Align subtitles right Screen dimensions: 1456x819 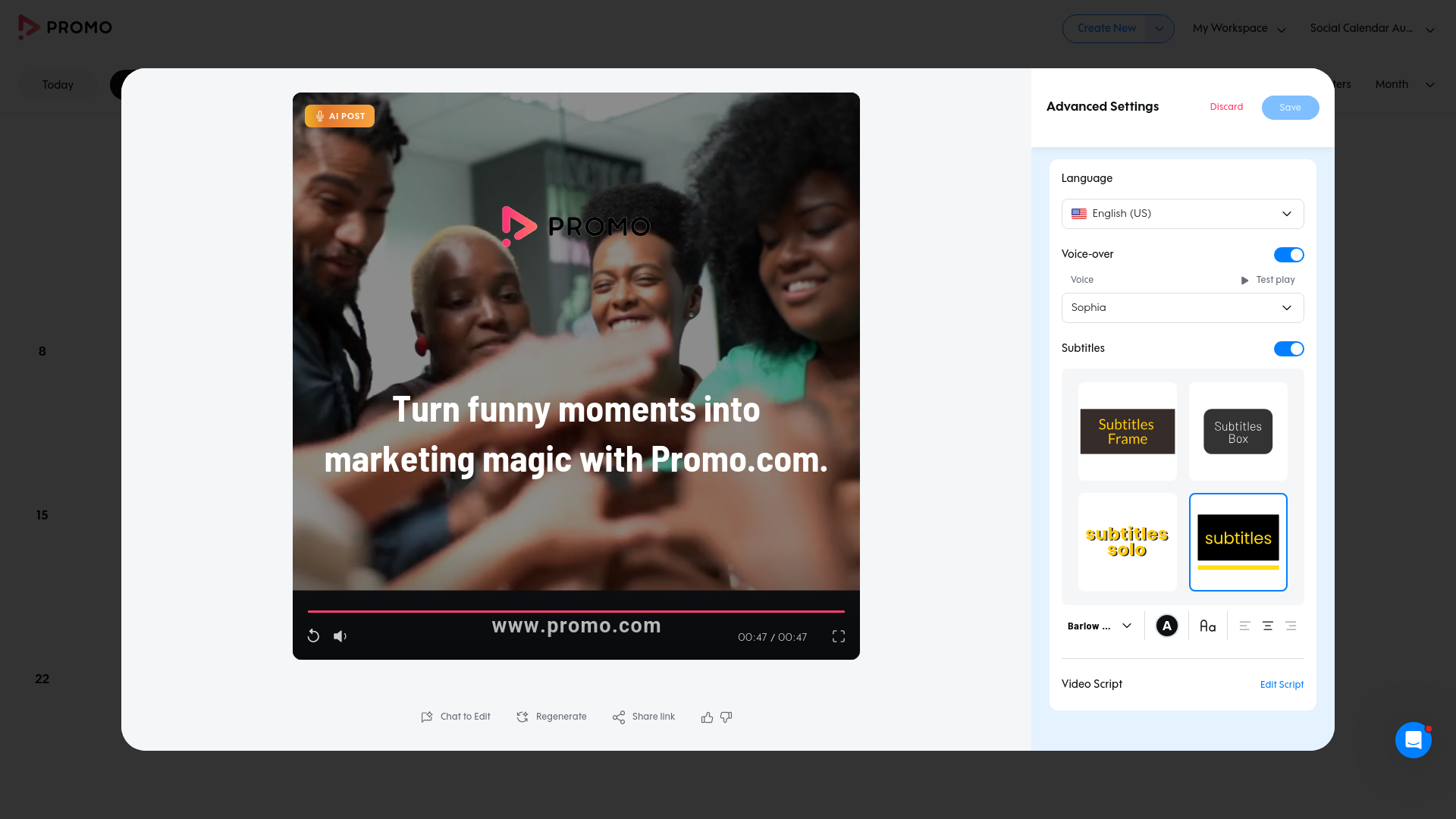coord(1291,626)
